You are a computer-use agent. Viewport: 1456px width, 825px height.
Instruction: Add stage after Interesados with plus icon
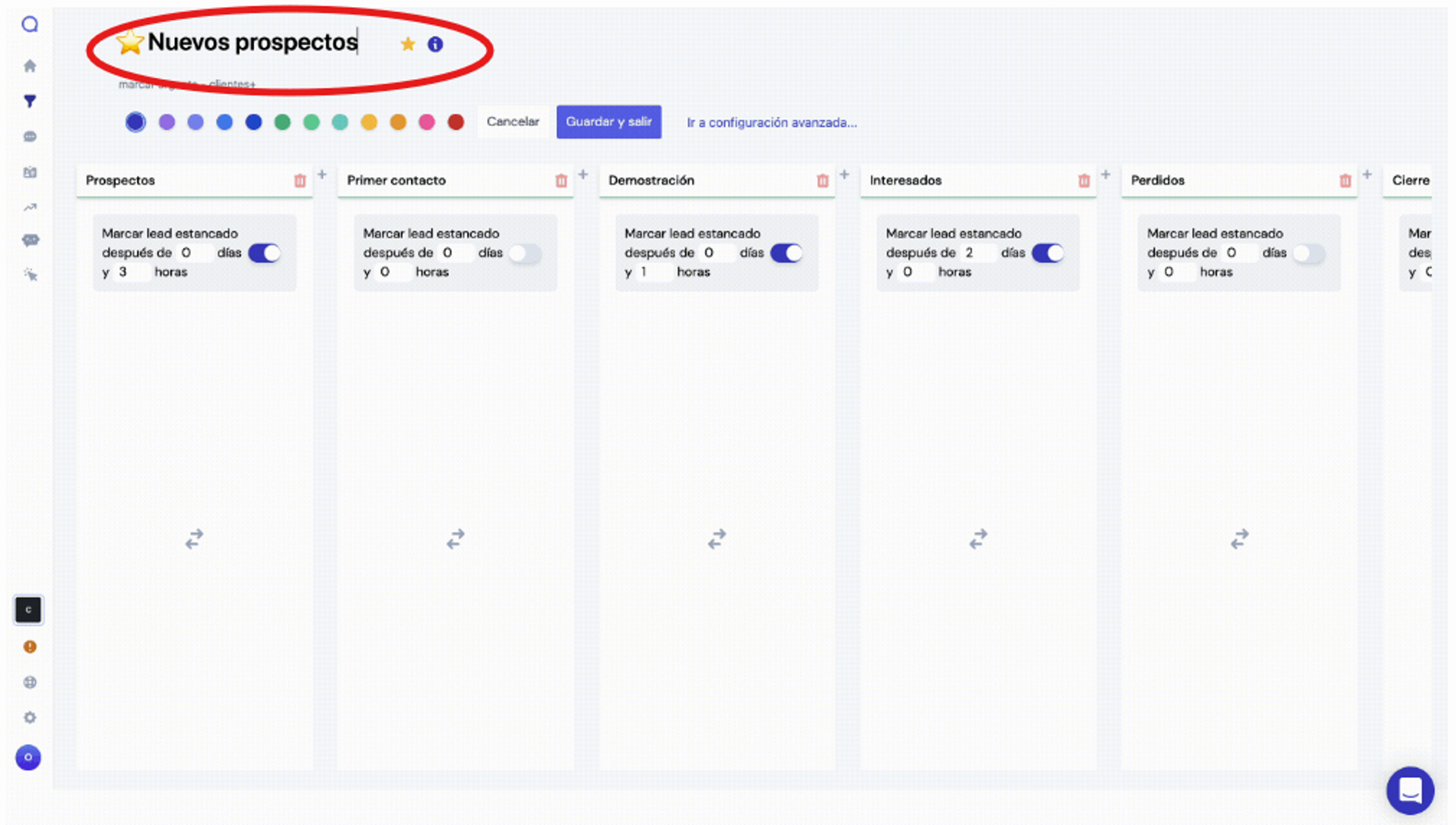point(1105,174)
